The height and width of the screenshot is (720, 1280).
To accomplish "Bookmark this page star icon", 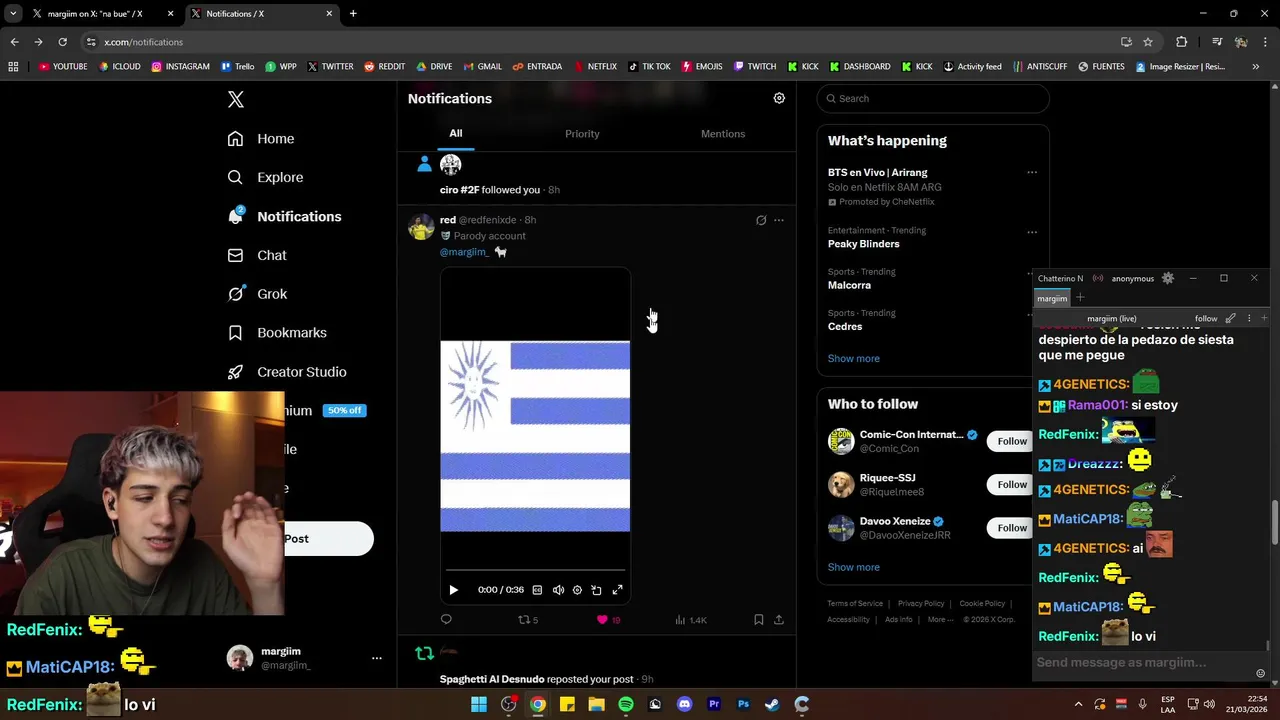I will click(x=1148, y=42).
